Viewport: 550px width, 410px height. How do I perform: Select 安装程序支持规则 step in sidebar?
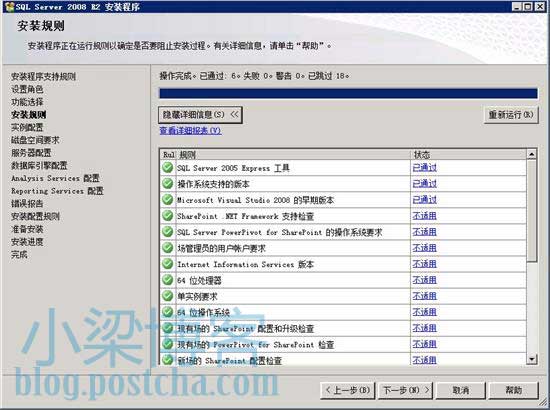click(43, 76)
